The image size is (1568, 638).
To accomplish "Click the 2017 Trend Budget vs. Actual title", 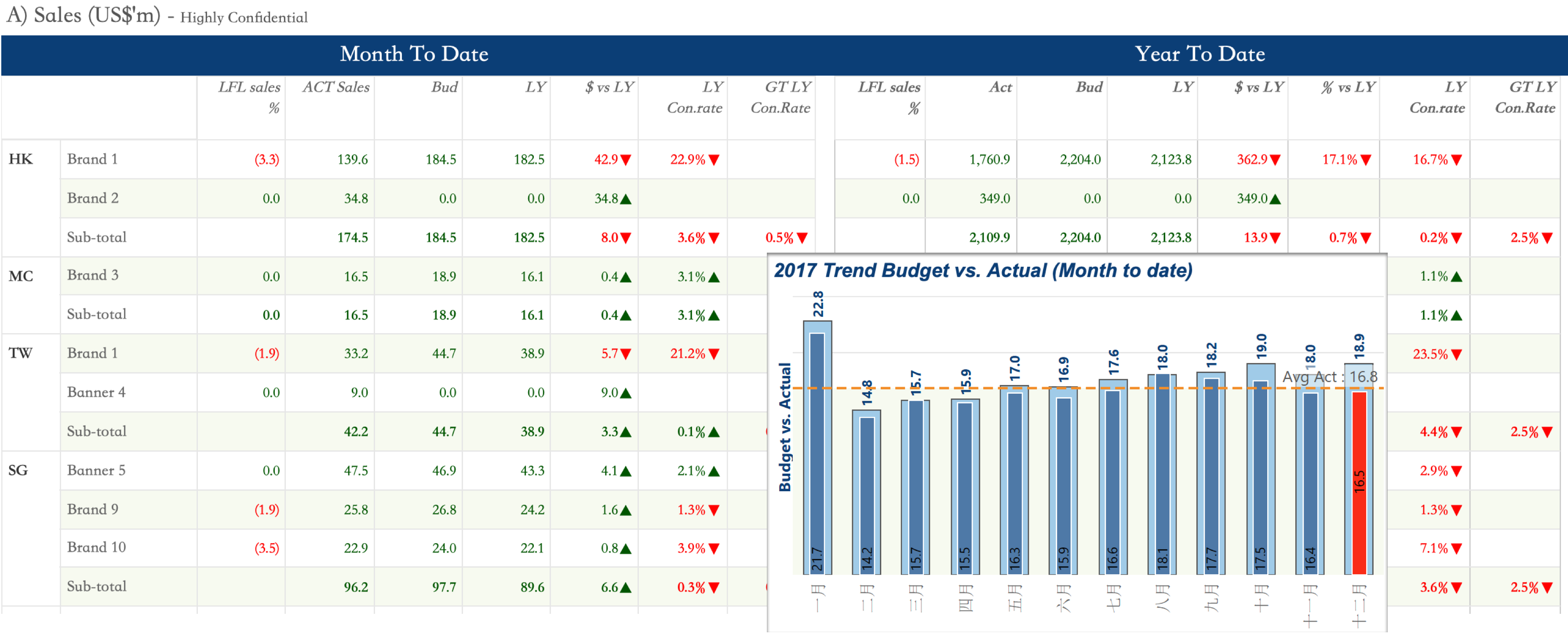I will (982, 270).
